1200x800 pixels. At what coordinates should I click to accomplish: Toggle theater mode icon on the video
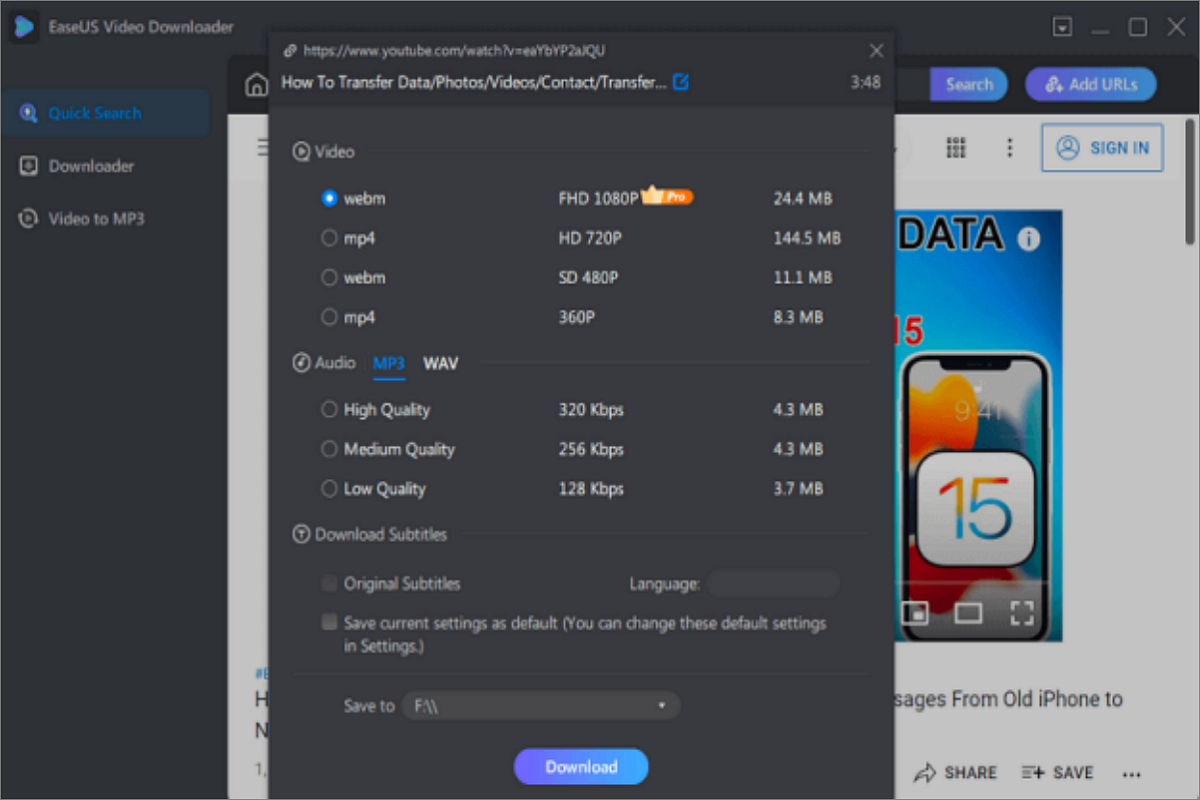pyautogui.click(x=968, y=612)
